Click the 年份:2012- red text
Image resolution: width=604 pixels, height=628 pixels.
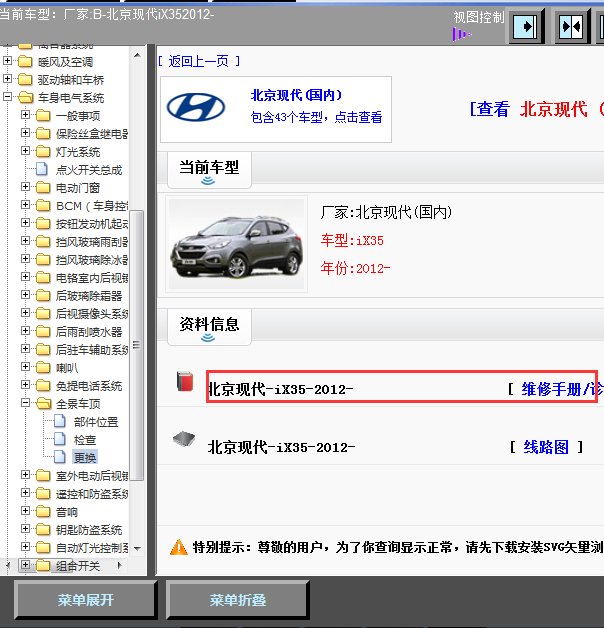click(x=355, y=268)
